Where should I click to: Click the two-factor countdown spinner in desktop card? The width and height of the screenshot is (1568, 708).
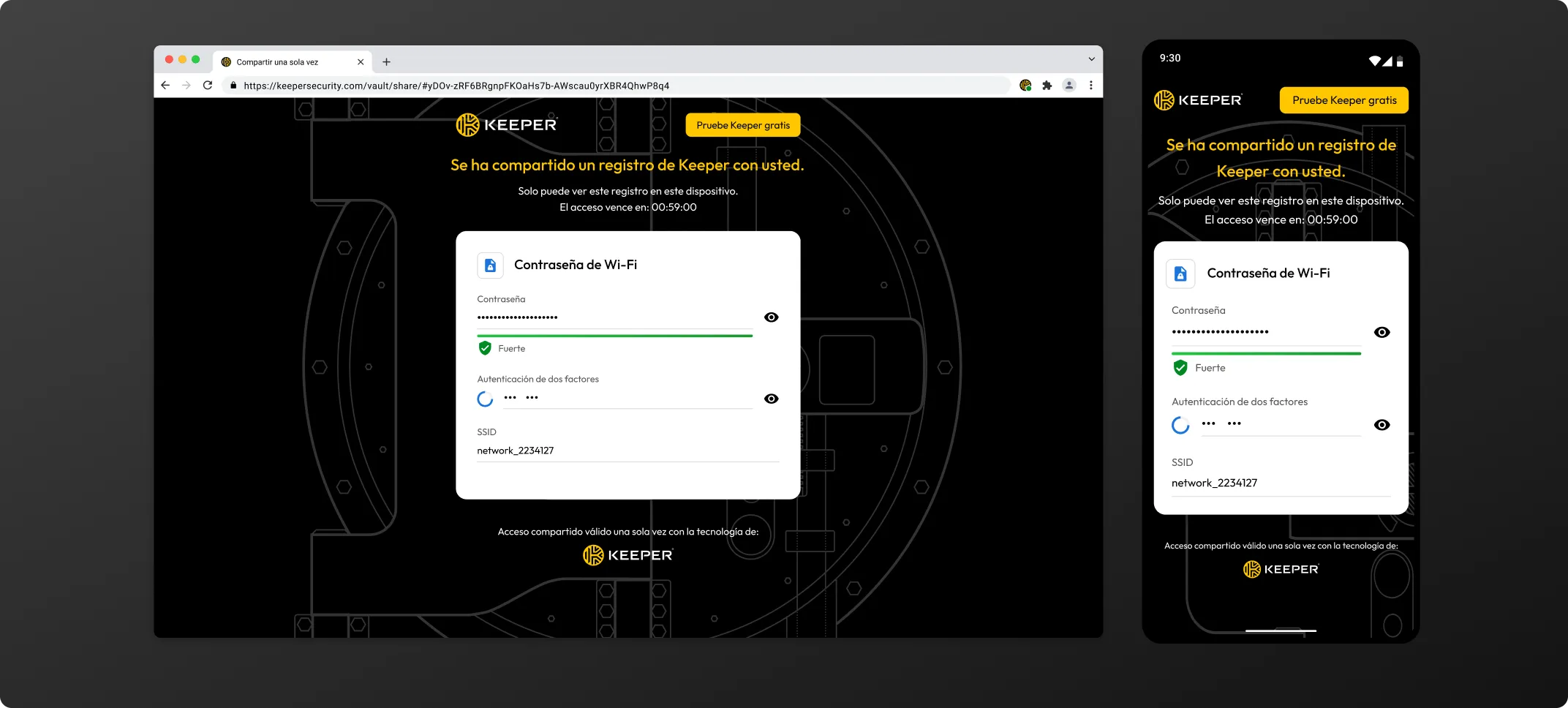click(485, 399)
